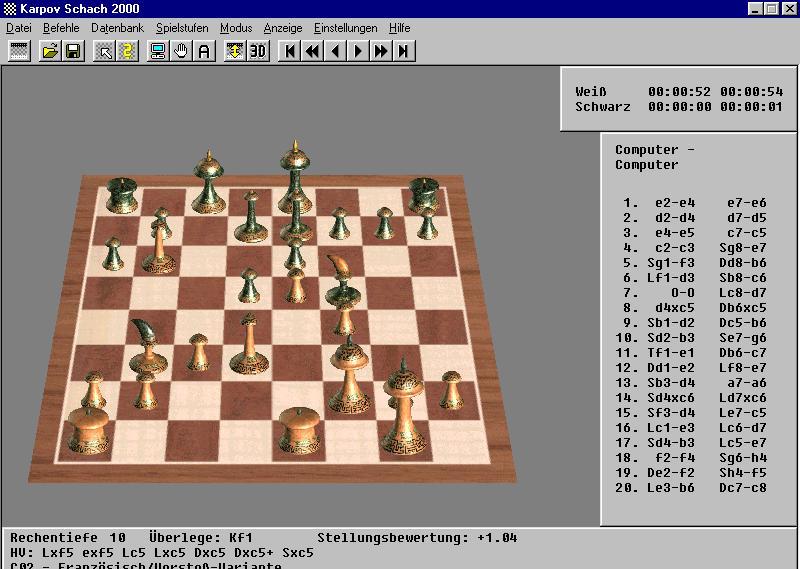The image size is (800, 569).
Task: Step forward one move with the right arrow
Action: click(x=358, y=51)
